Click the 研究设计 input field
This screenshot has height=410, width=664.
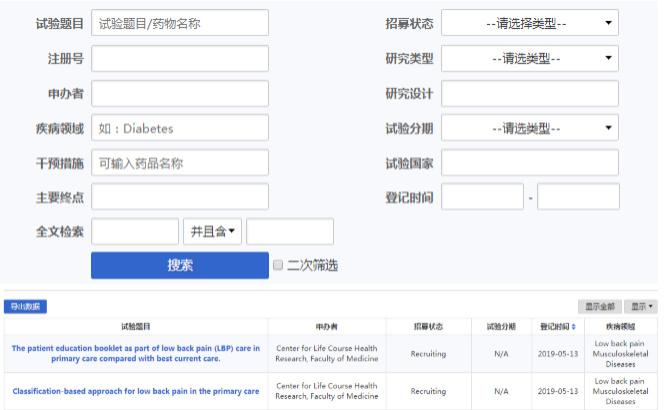[530, 94]
